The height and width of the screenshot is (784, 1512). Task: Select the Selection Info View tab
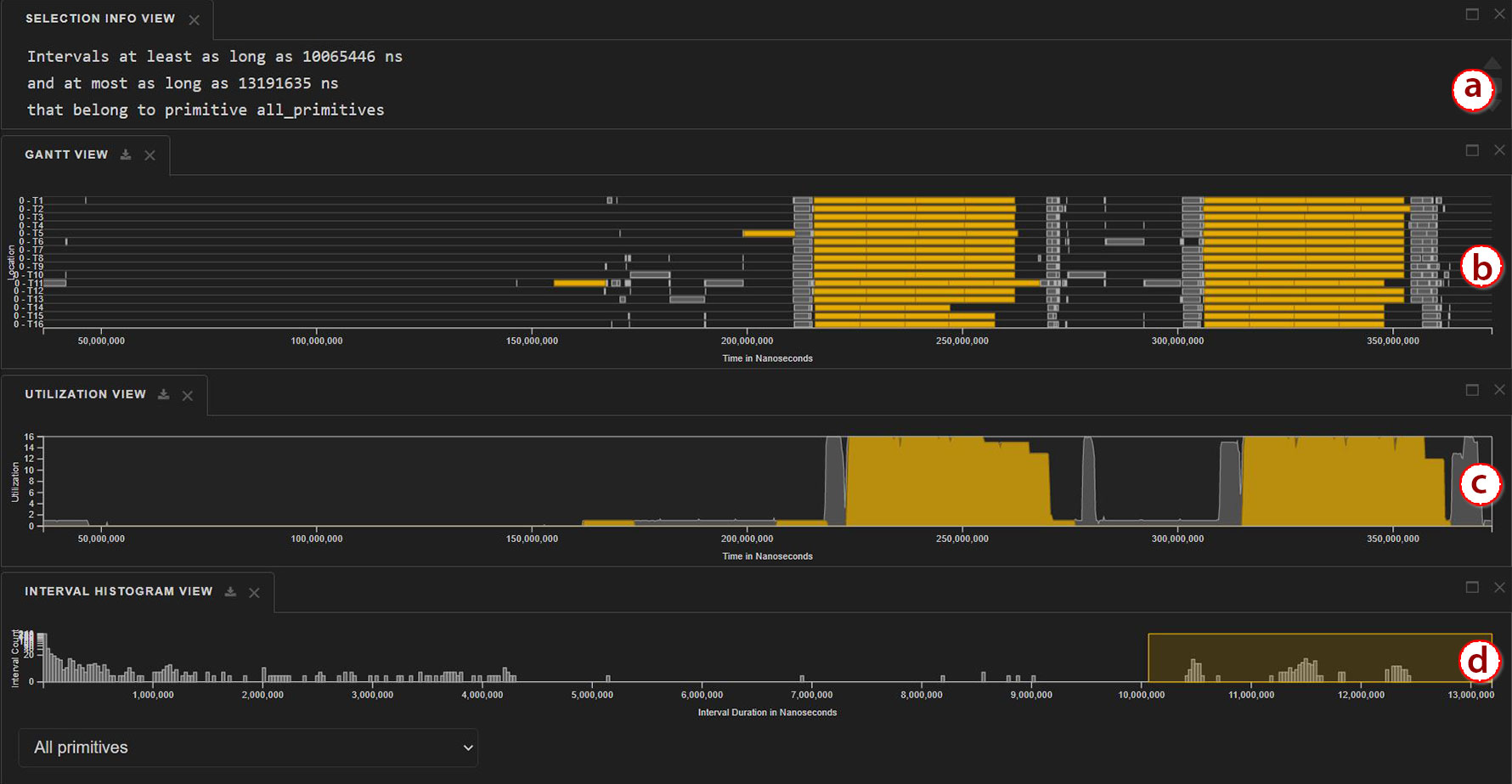(x=100, y=19)
